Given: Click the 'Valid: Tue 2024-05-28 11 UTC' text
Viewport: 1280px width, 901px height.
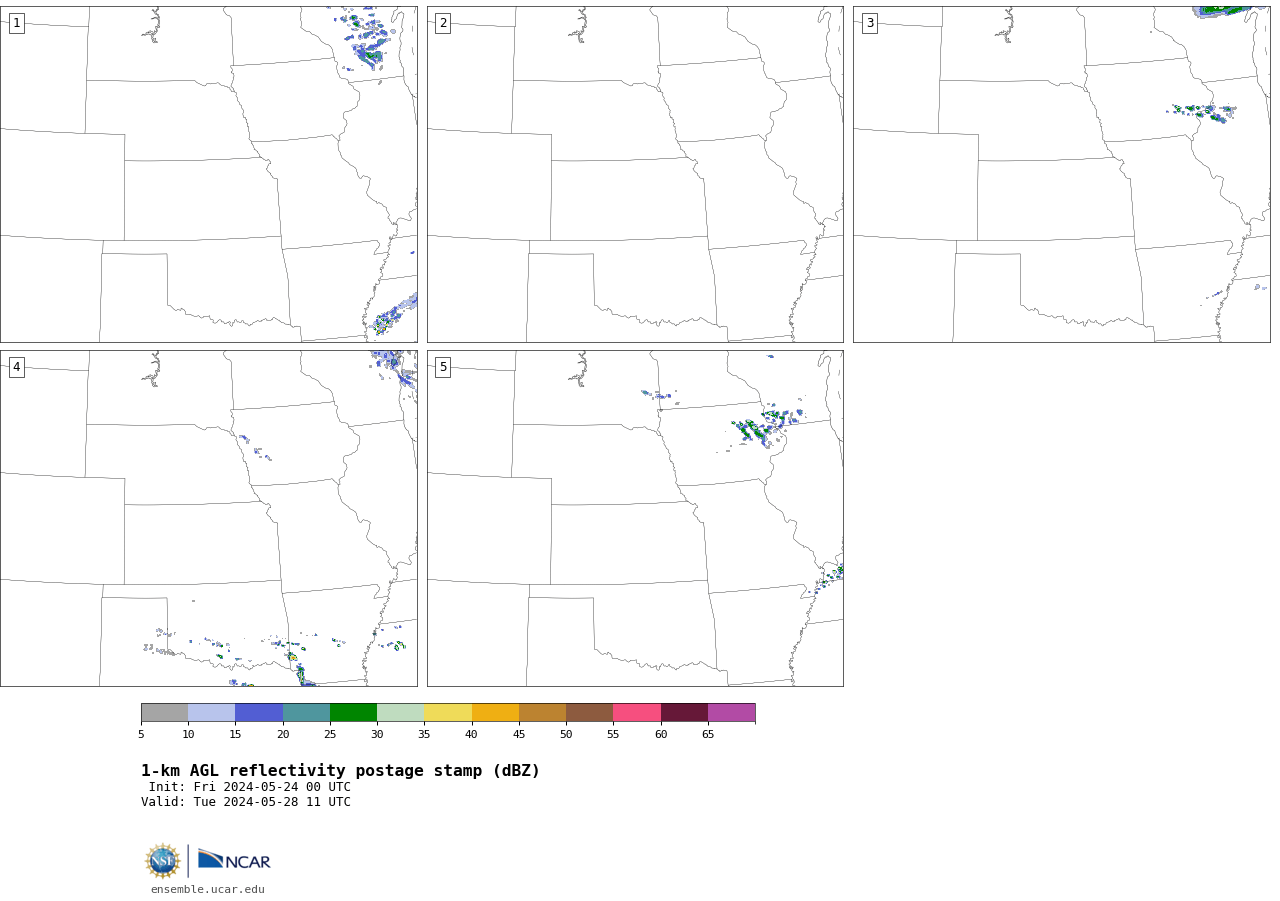Looking at the screenshot, I should pyautogui.click(x=246, y=802).
